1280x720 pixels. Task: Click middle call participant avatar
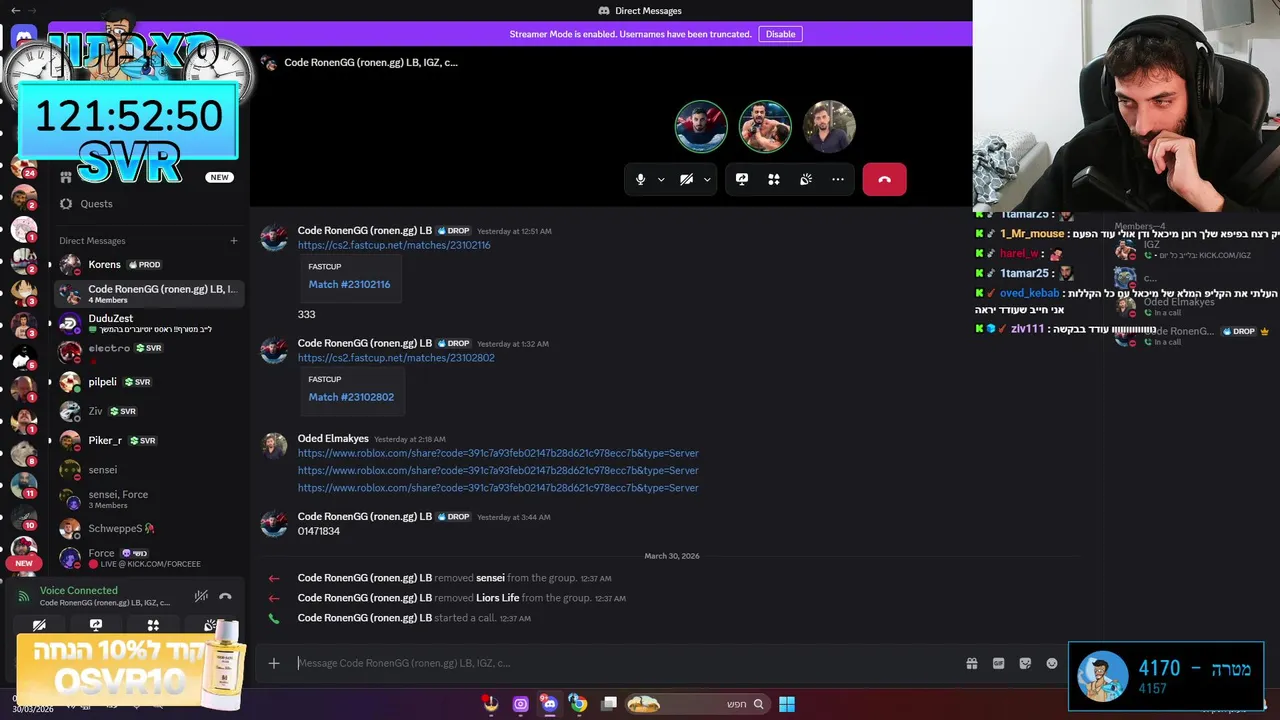tap(765, 126)
